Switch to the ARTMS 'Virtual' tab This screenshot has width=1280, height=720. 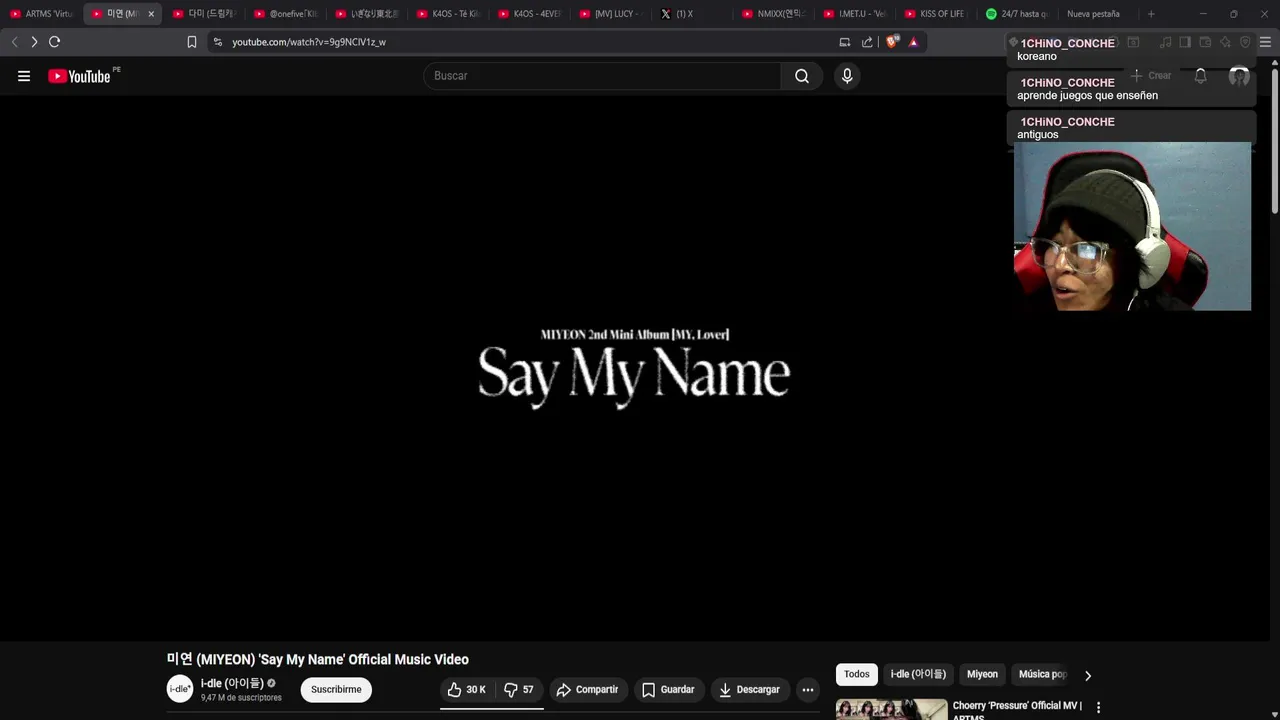pos(42,14)
